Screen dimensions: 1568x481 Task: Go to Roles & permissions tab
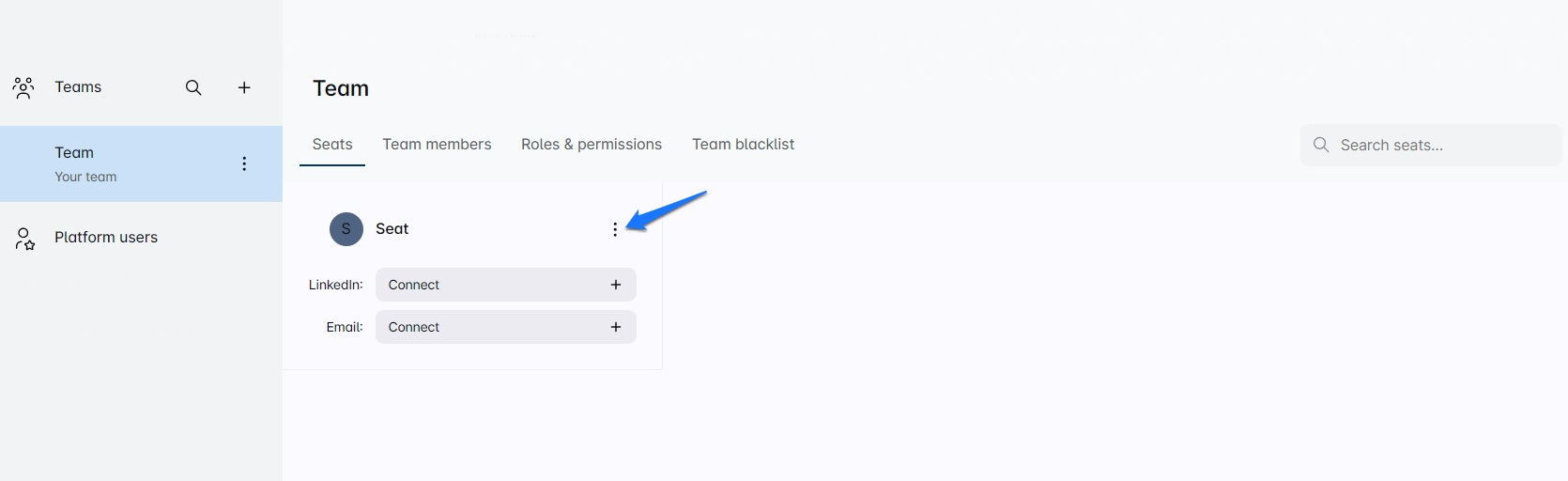pyautogui.click(x=592, y=144)
